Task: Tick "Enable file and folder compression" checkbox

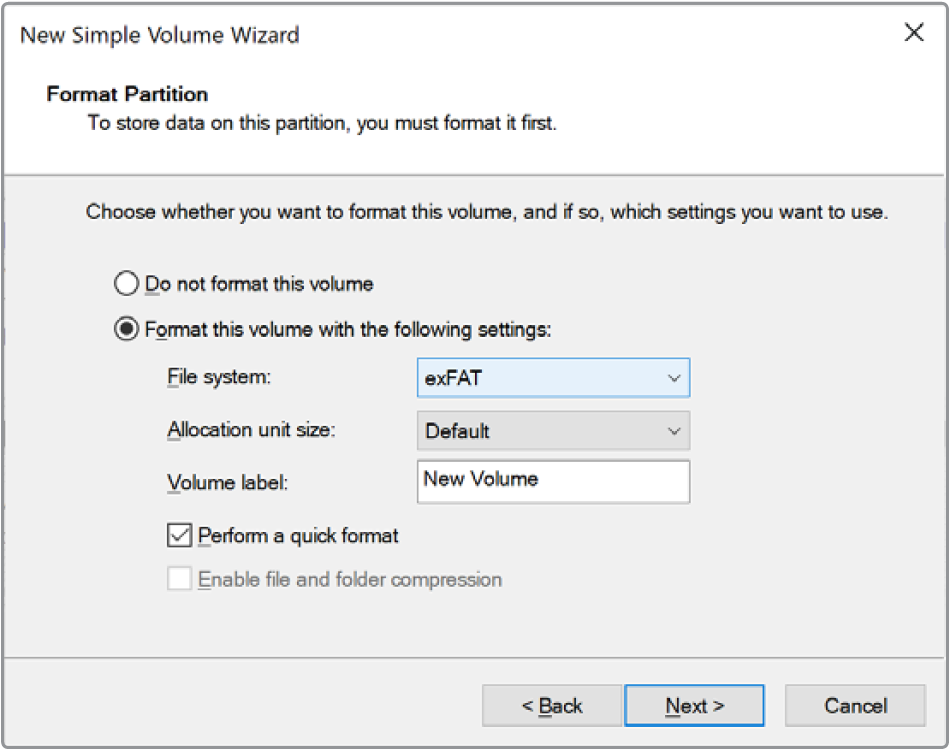Action: 180,579
